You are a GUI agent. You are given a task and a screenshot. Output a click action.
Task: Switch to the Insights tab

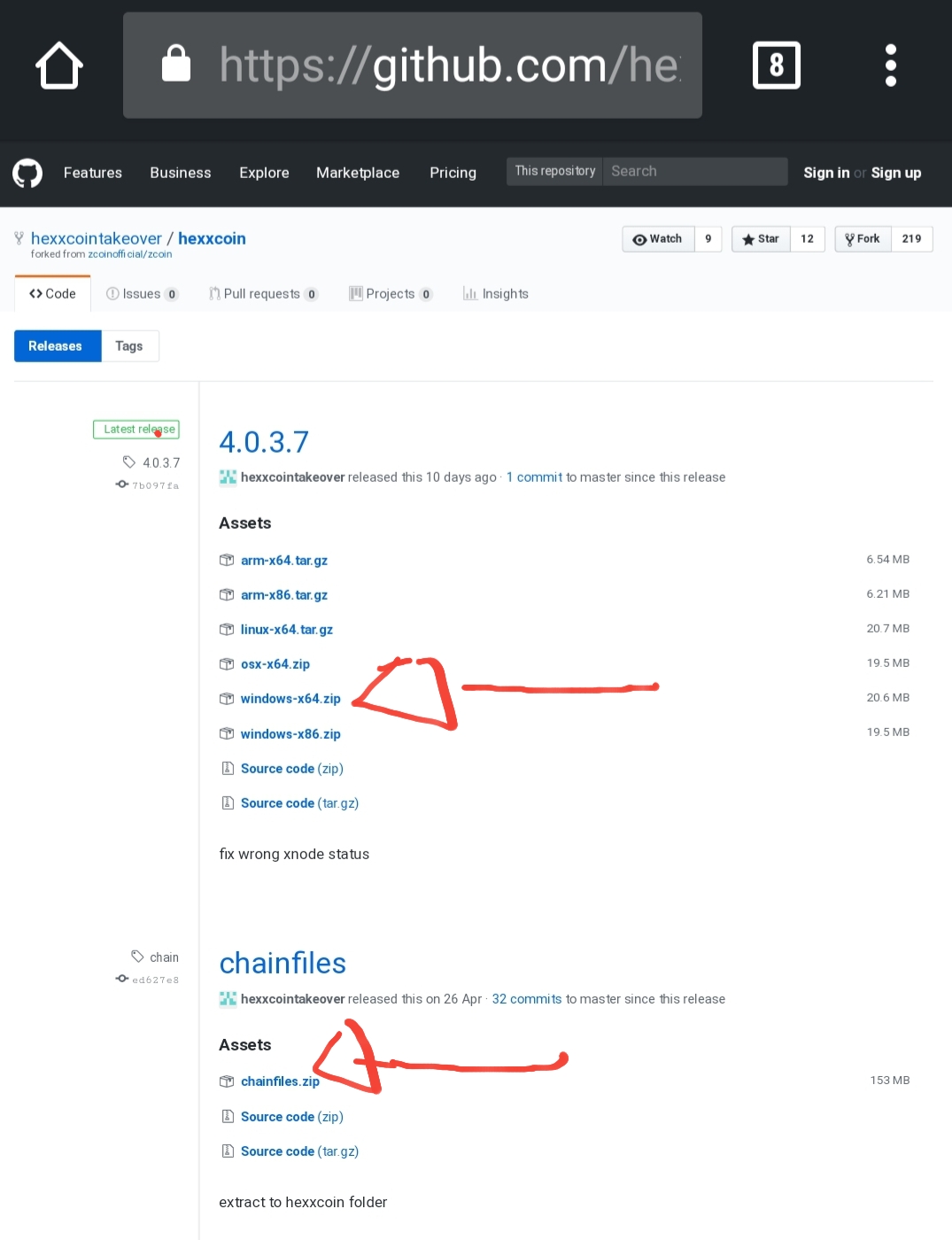tap(495, 294)
